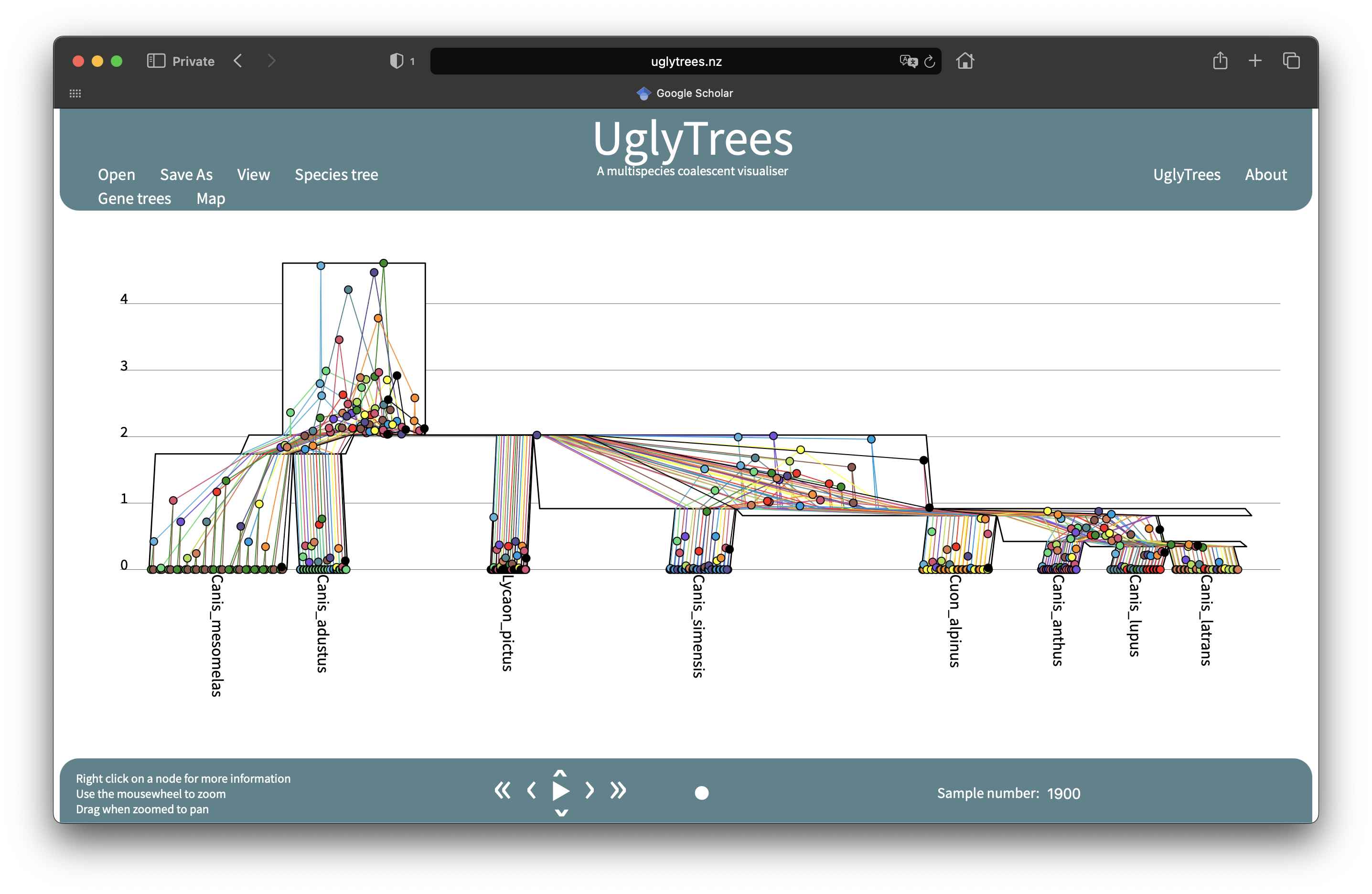
Task: Click the Open menu item
Action: (x=117, y=175)
